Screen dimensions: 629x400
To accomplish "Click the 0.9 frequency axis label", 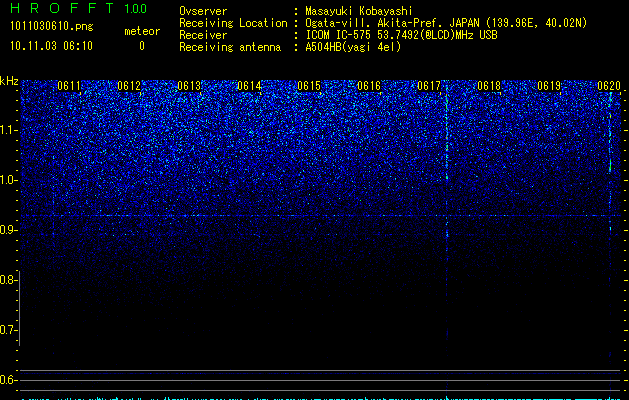I will click(8, 230).
